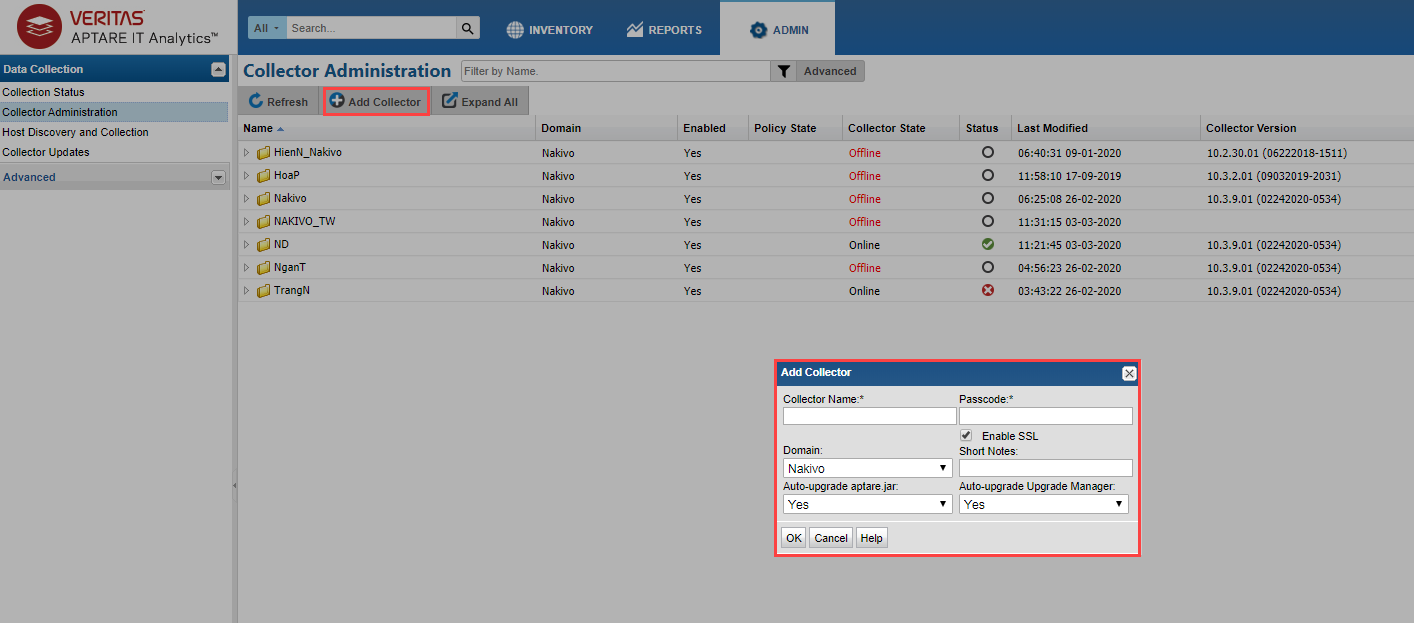The width and height of the screenshot is (1414, 623).
Task: Click the Refresh toolbar button
Action: pos(278,102)
